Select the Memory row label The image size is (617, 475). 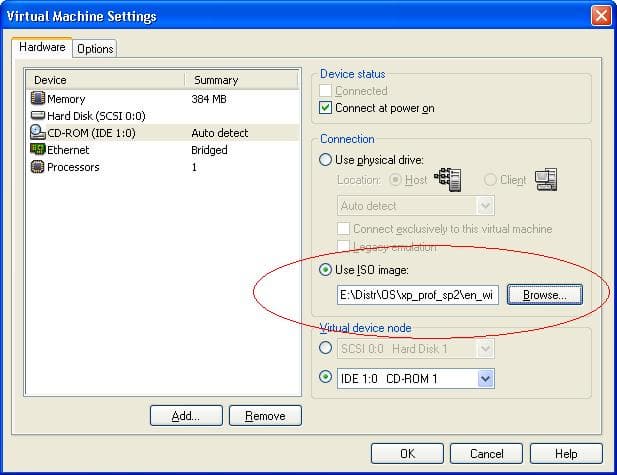(x=66, y=99)
